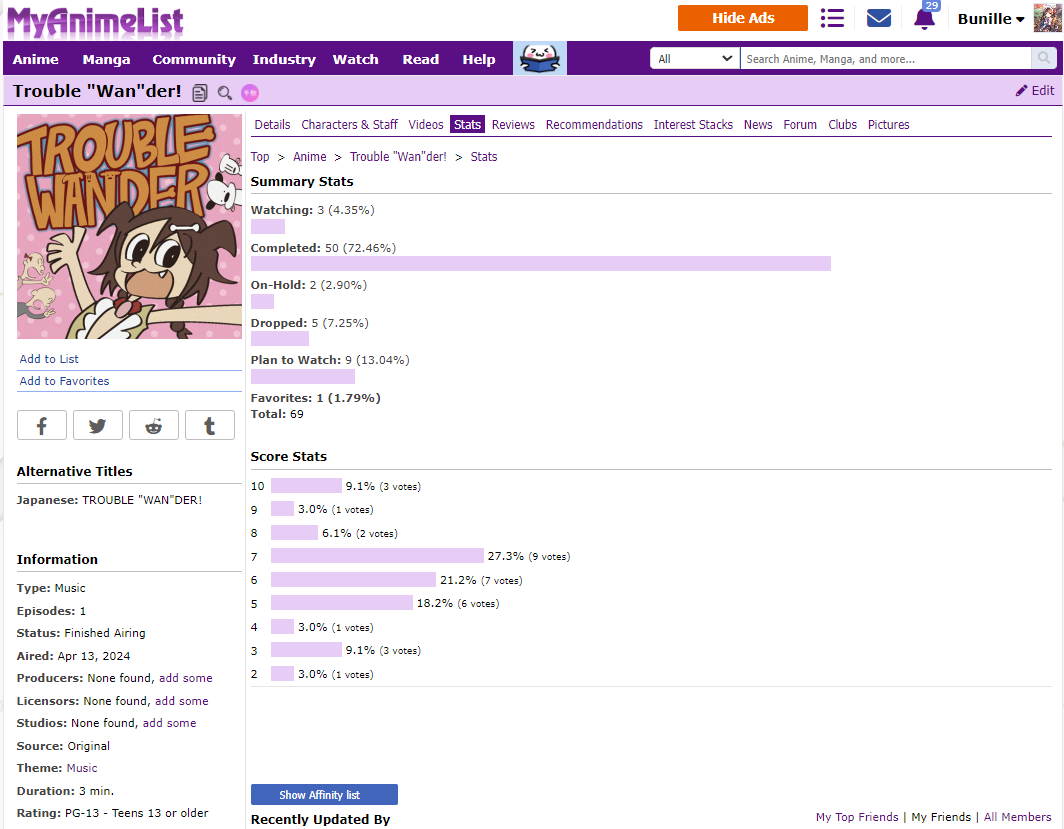Click add some next to Producers
This screenshot has width=1064, height=829.
185,678
